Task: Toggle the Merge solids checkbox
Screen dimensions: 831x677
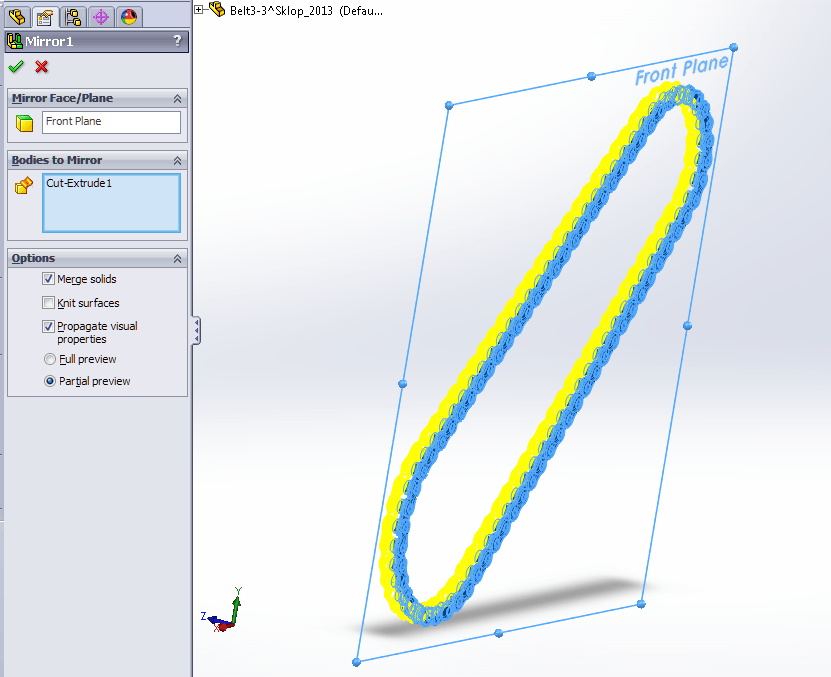Action: [x=48, y=279]
